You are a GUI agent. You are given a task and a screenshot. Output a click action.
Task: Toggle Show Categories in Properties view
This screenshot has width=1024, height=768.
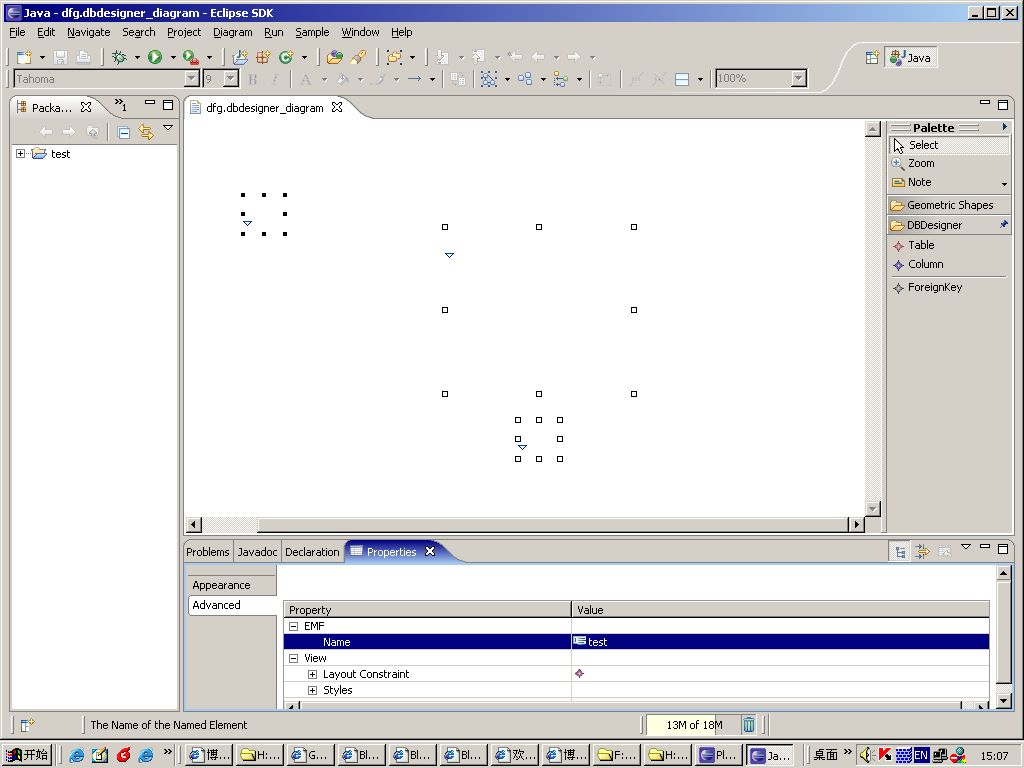(x=901, y=552)
